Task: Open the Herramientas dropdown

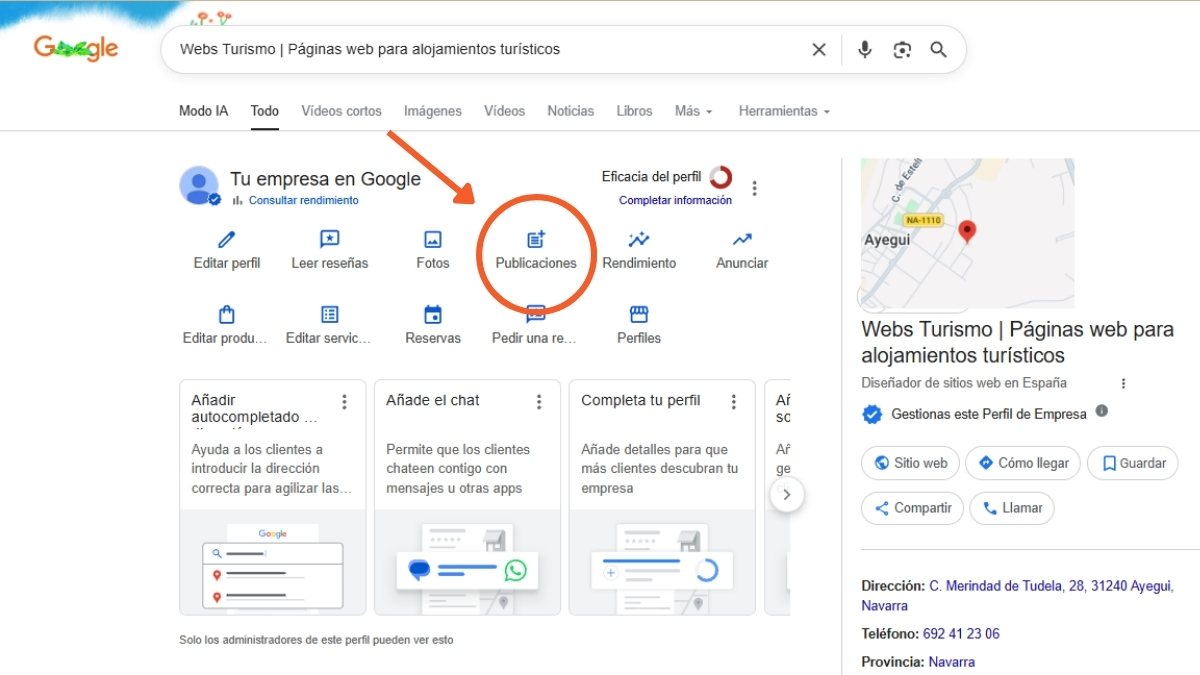Action: pos(783,111)
